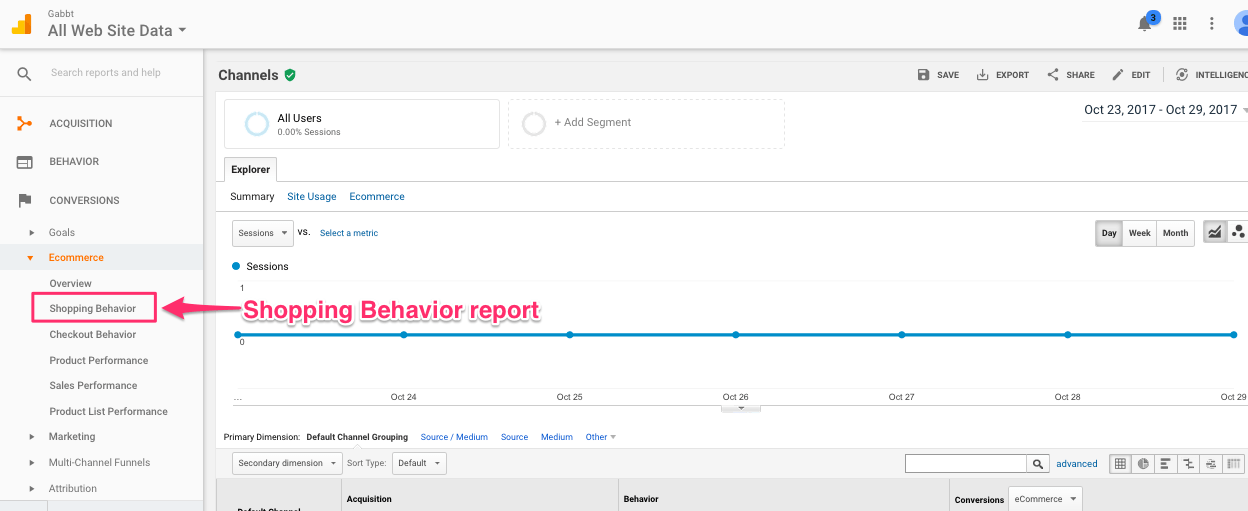Viewport: 1248px width, 511px height.
Task: Edit the Channels report
Action: (x=1131, y=75)
